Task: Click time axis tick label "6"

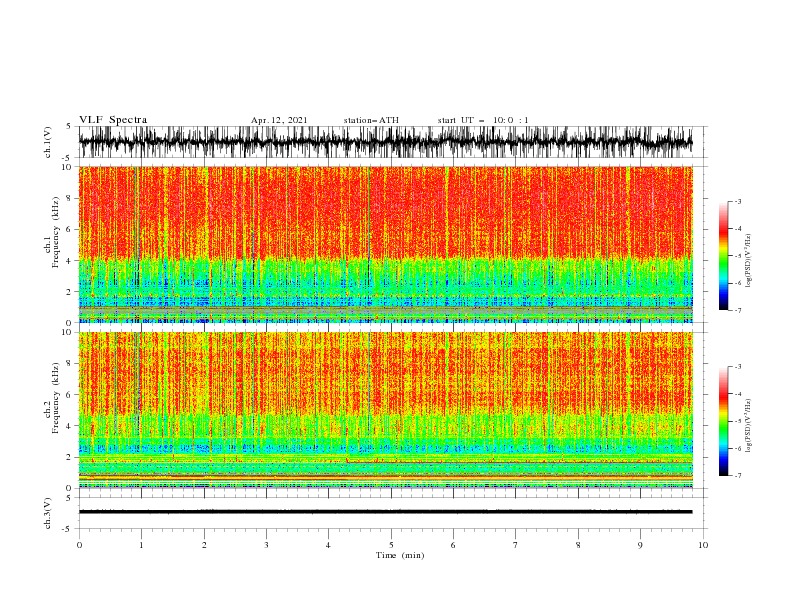Action: [453, 545]
